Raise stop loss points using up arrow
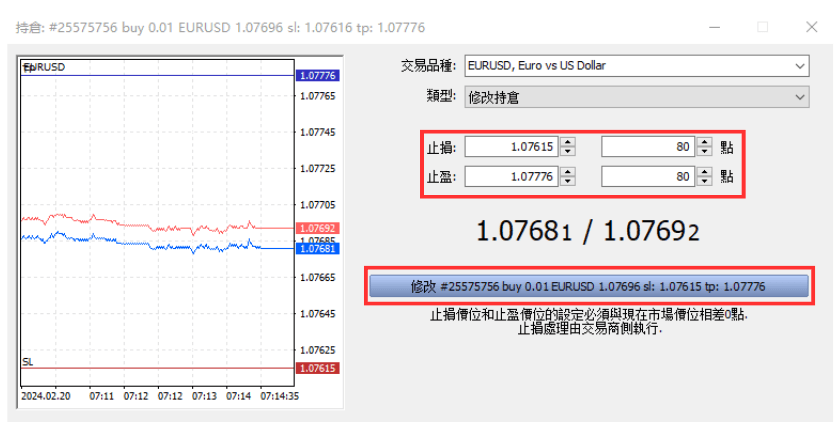840x436 pixels. pos(704,142)
